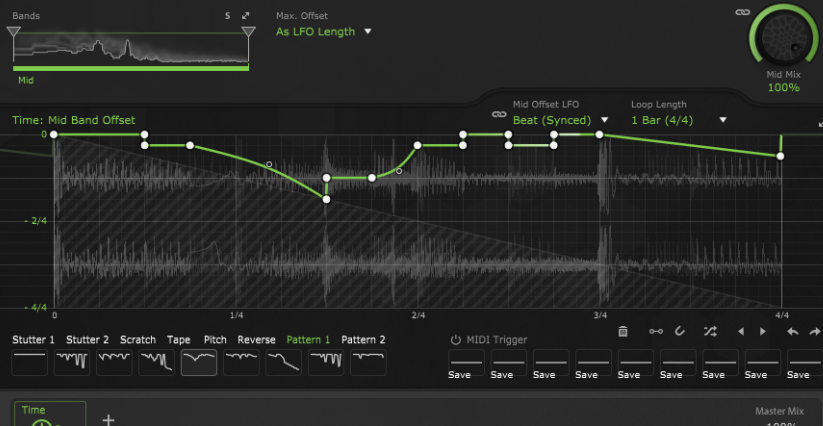The width and height of the screenshot is (823, 426).
Task: Switch to the Stutter 2 pattern tab
Action: point(87,339)
